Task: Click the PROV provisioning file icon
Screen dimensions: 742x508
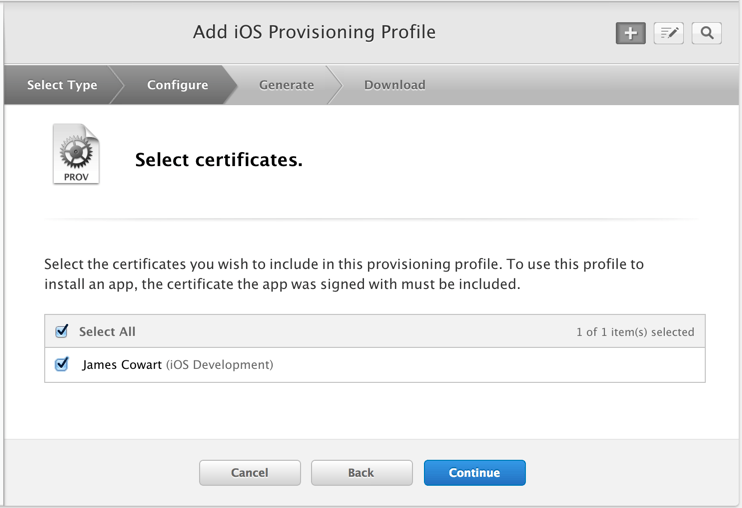Action: click(76, 155)
